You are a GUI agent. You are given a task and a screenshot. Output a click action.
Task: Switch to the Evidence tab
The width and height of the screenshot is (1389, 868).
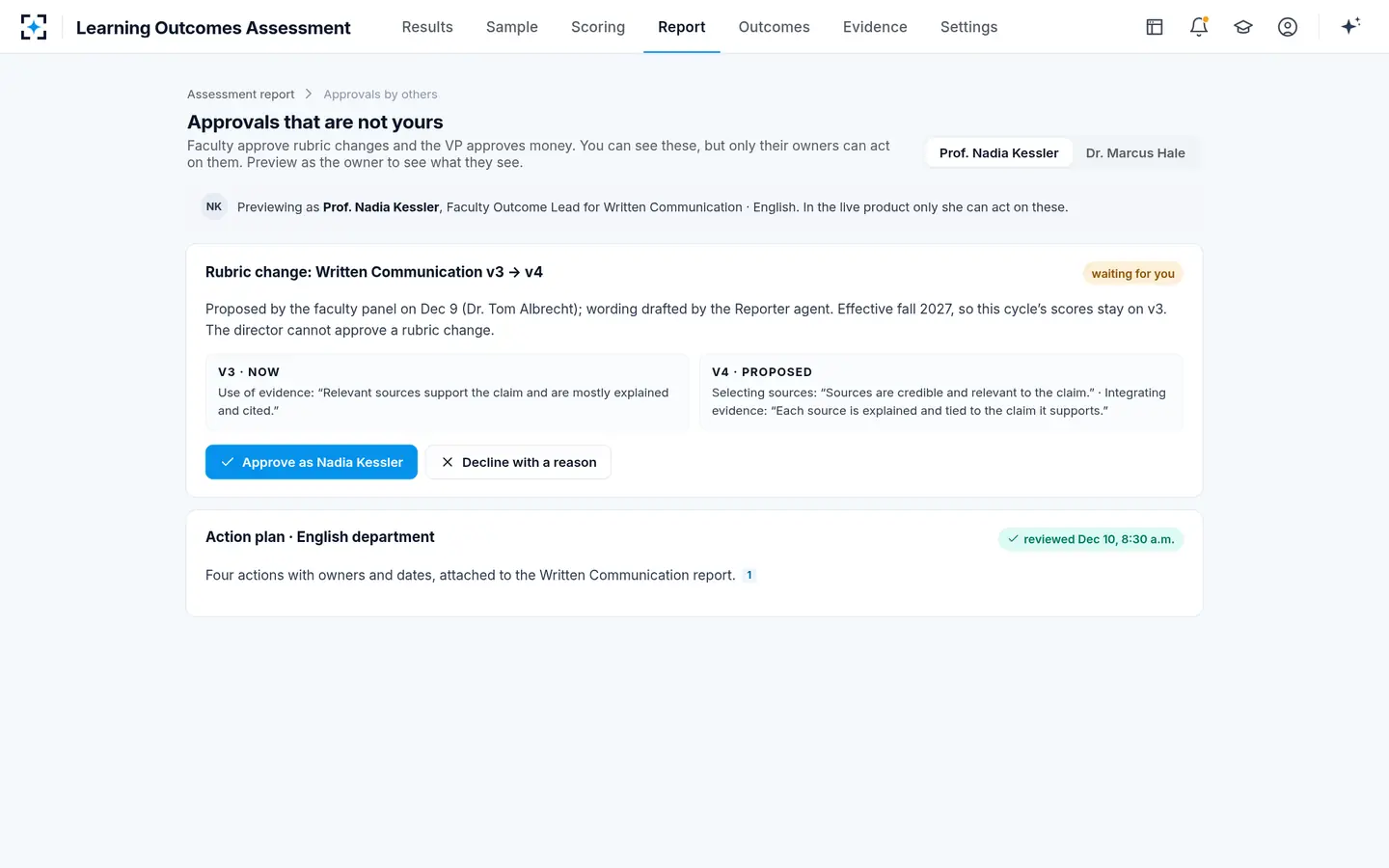point(875,27)
